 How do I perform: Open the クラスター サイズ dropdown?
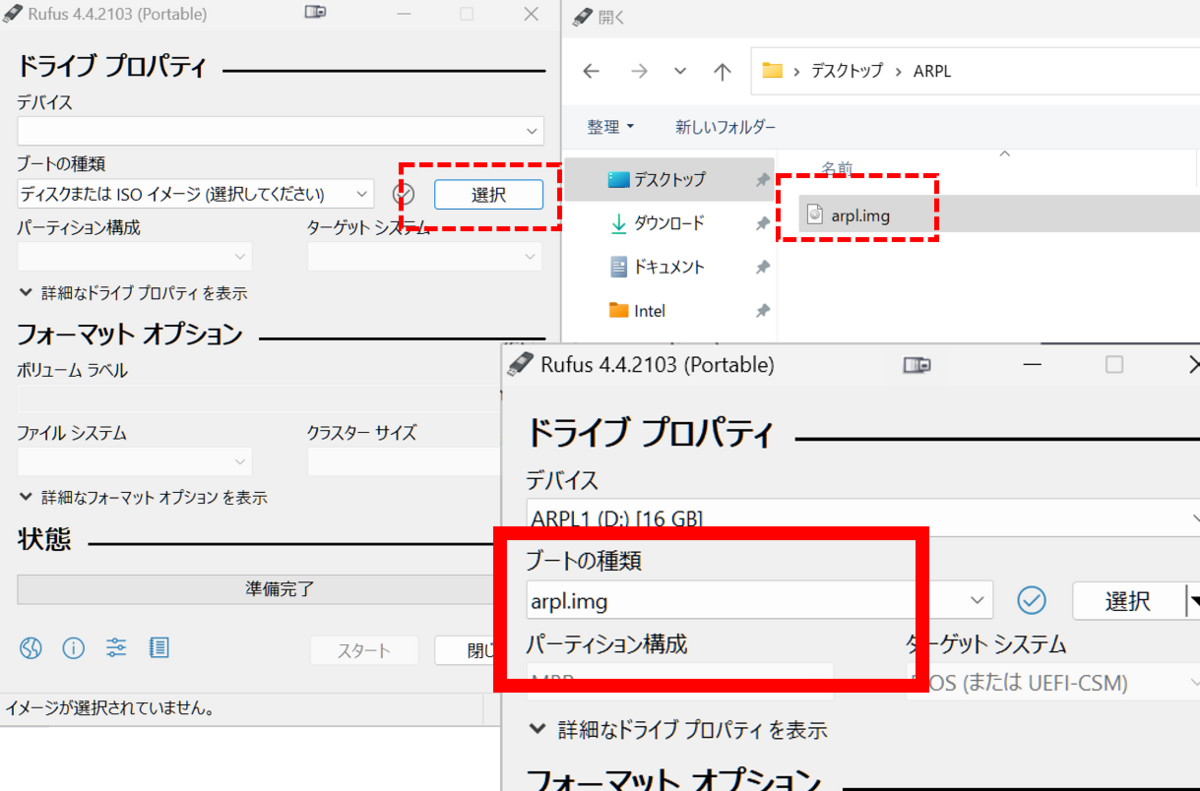(403, 461)
